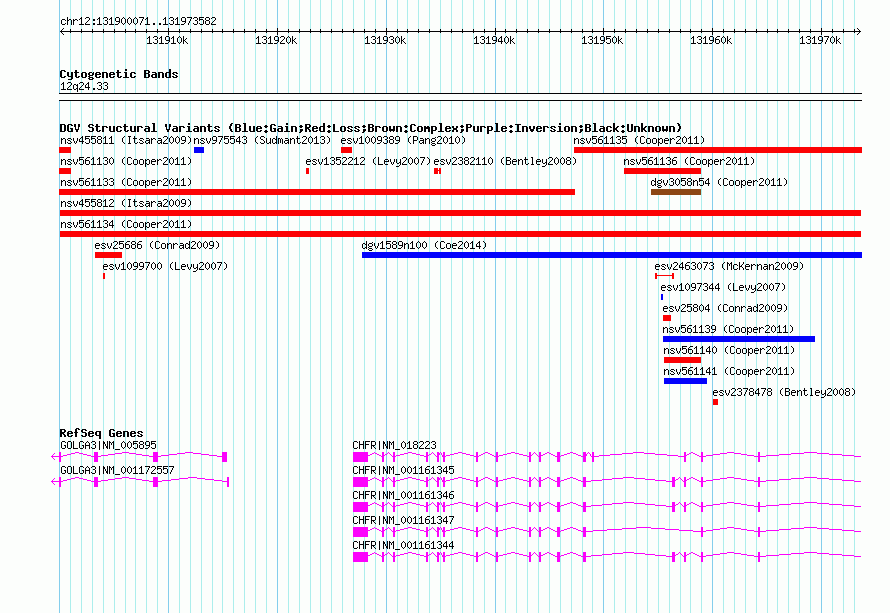
Task: Select the esv1352212 (Levy2007) variant label
Action: [x=368, y=161]
